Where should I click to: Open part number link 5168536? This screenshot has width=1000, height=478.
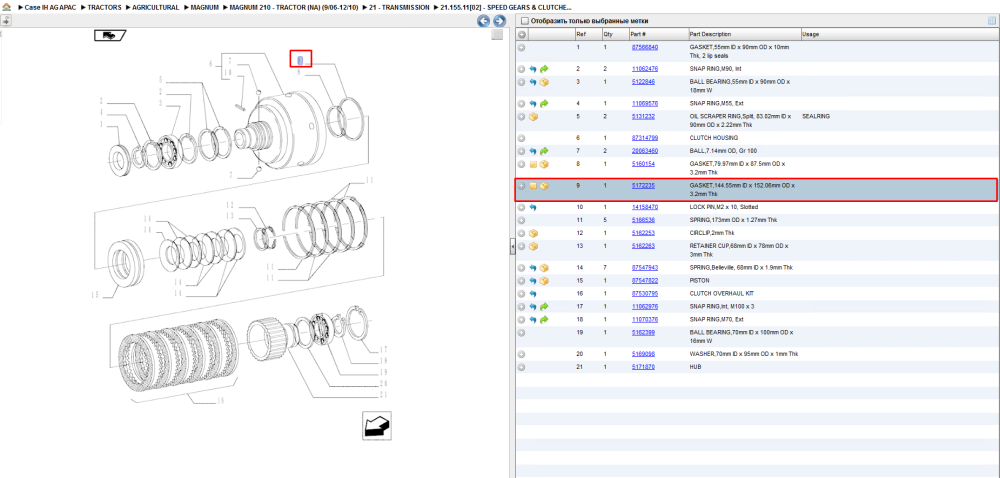[643, 220]
